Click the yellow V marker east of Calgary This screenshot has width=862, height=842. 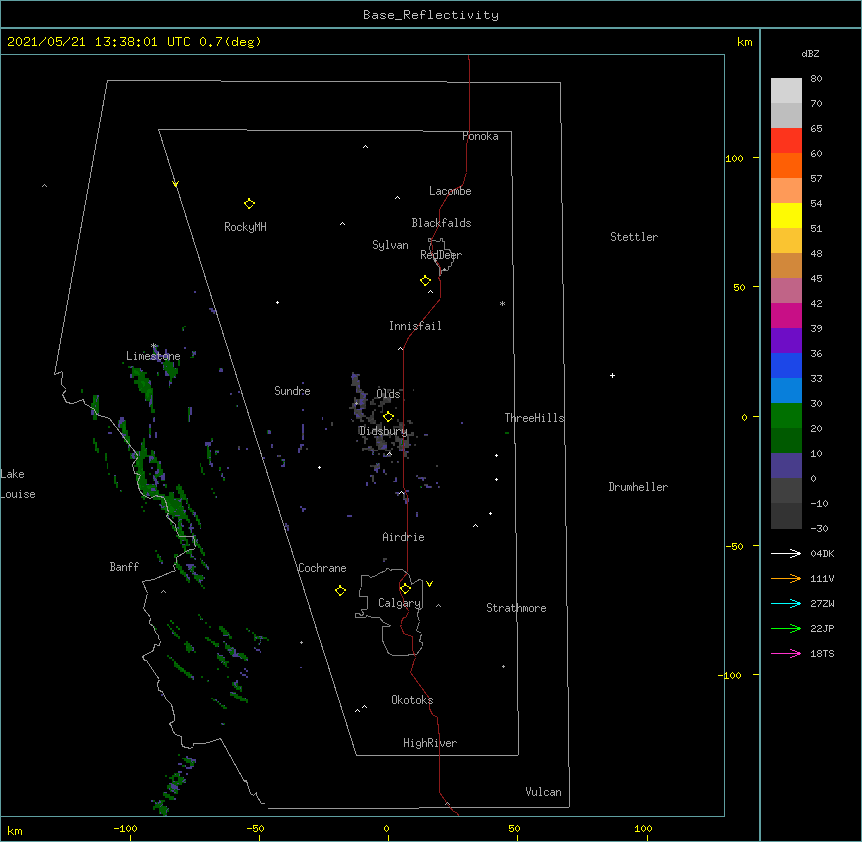[429, 584]
